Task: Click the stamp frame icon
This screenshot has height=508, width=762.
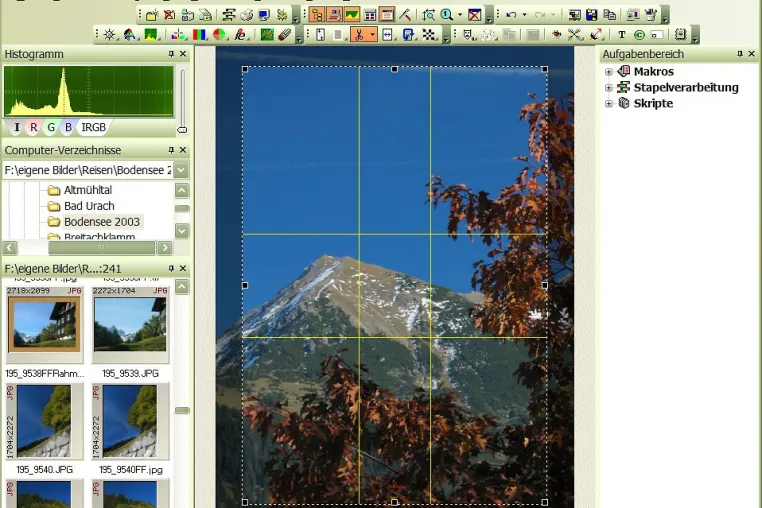Action: (681, 35)
